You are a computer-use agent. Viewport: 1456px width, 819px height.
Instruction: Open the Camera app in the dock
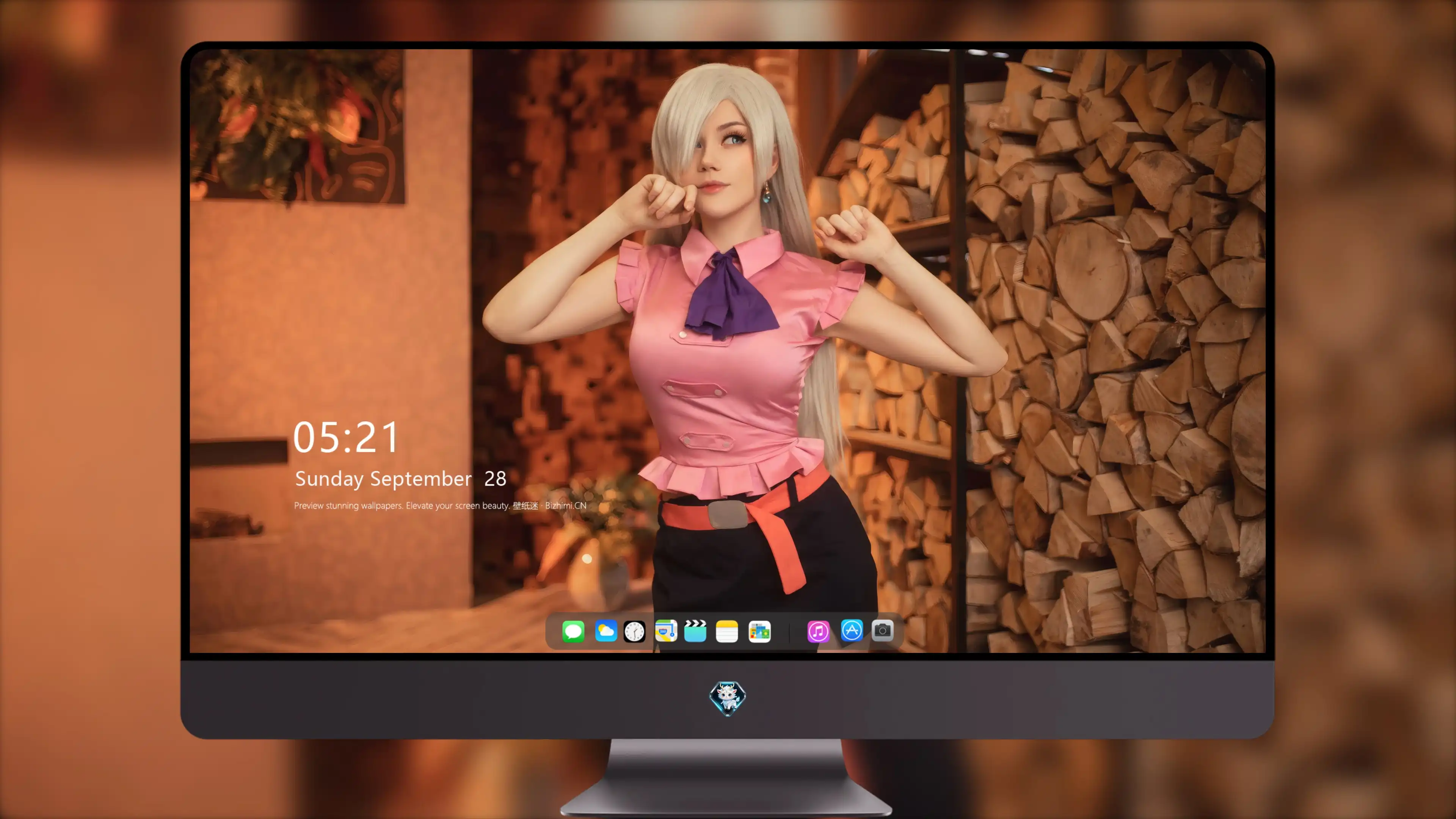pos(882,630)
